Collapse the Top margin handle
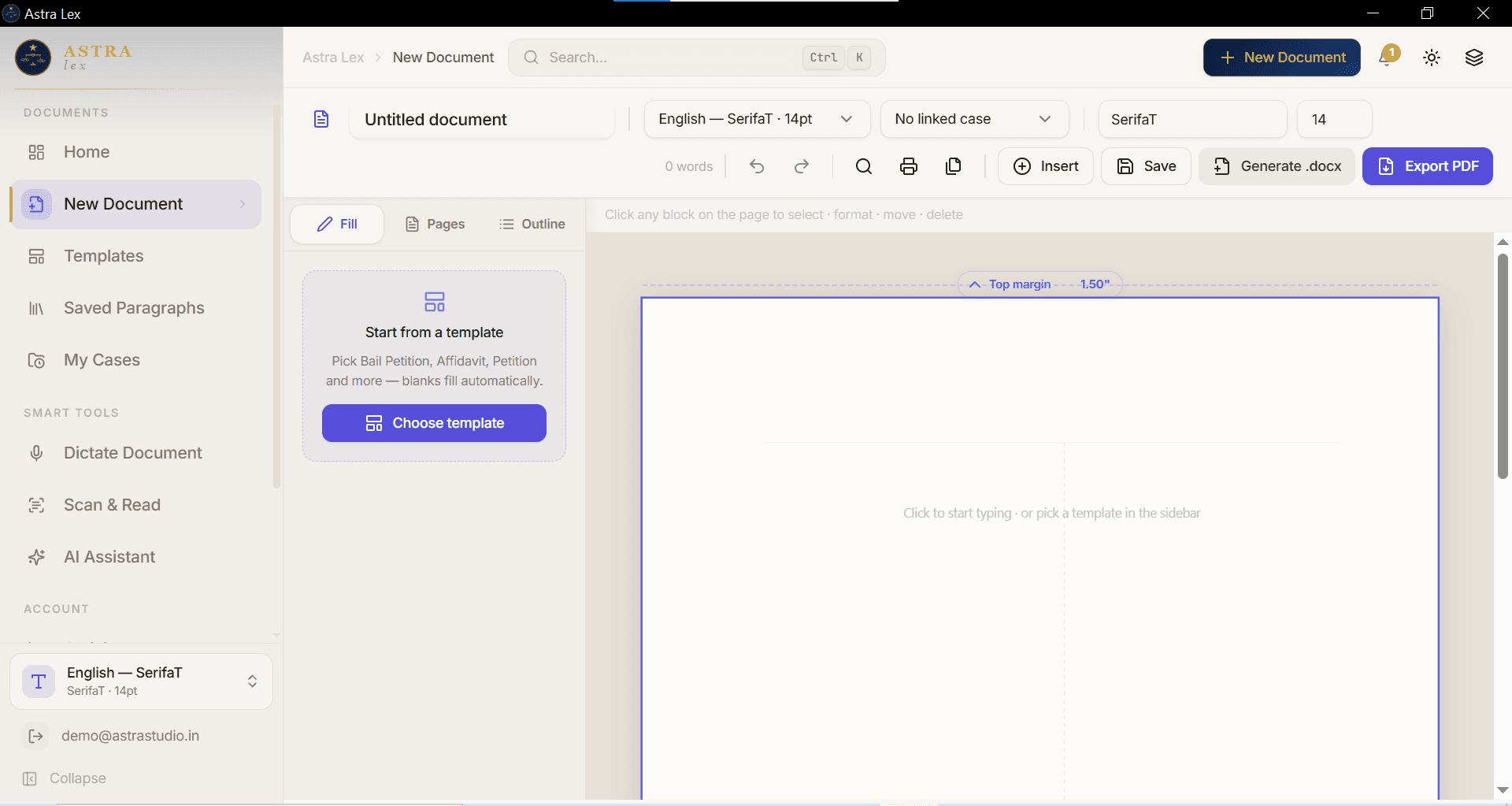The height and width of the screenshot is (806, 1512). 975,284
